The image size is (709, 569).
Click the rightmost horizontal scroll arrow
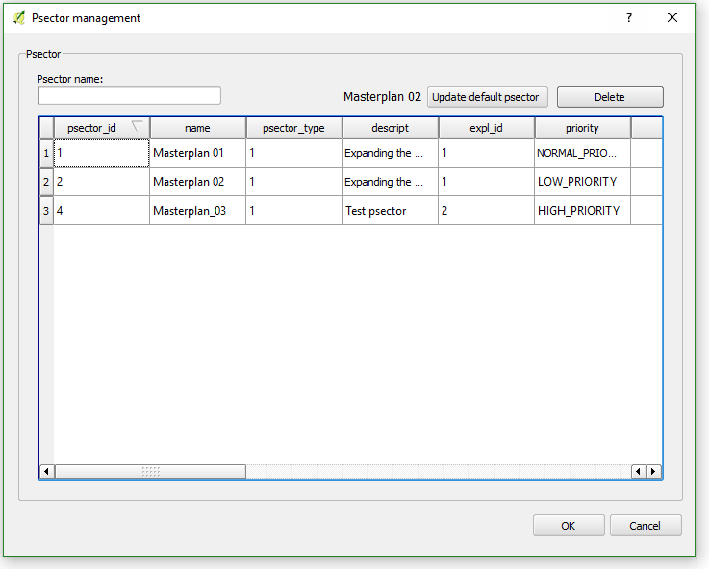tap(654, 471)
